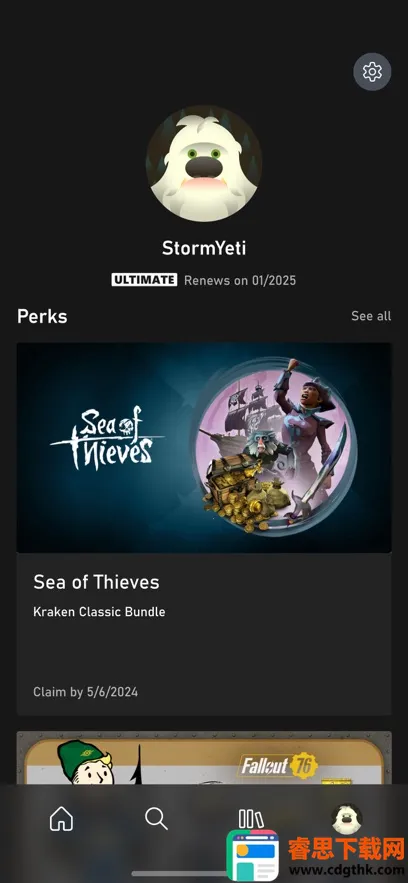Tap the Home icon in bottom navigation

61,818
